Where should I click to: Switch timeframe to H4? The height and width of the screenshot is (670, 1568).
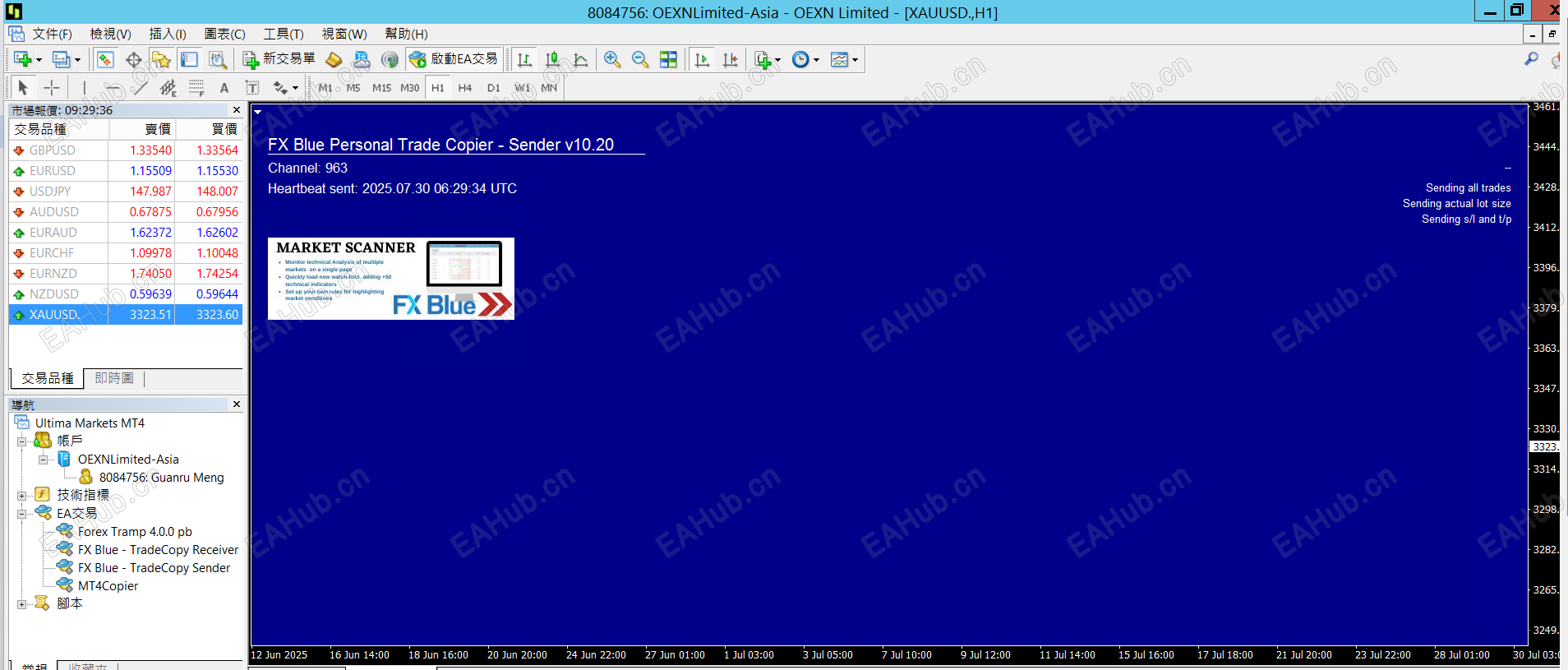click(x=465, y=88)
